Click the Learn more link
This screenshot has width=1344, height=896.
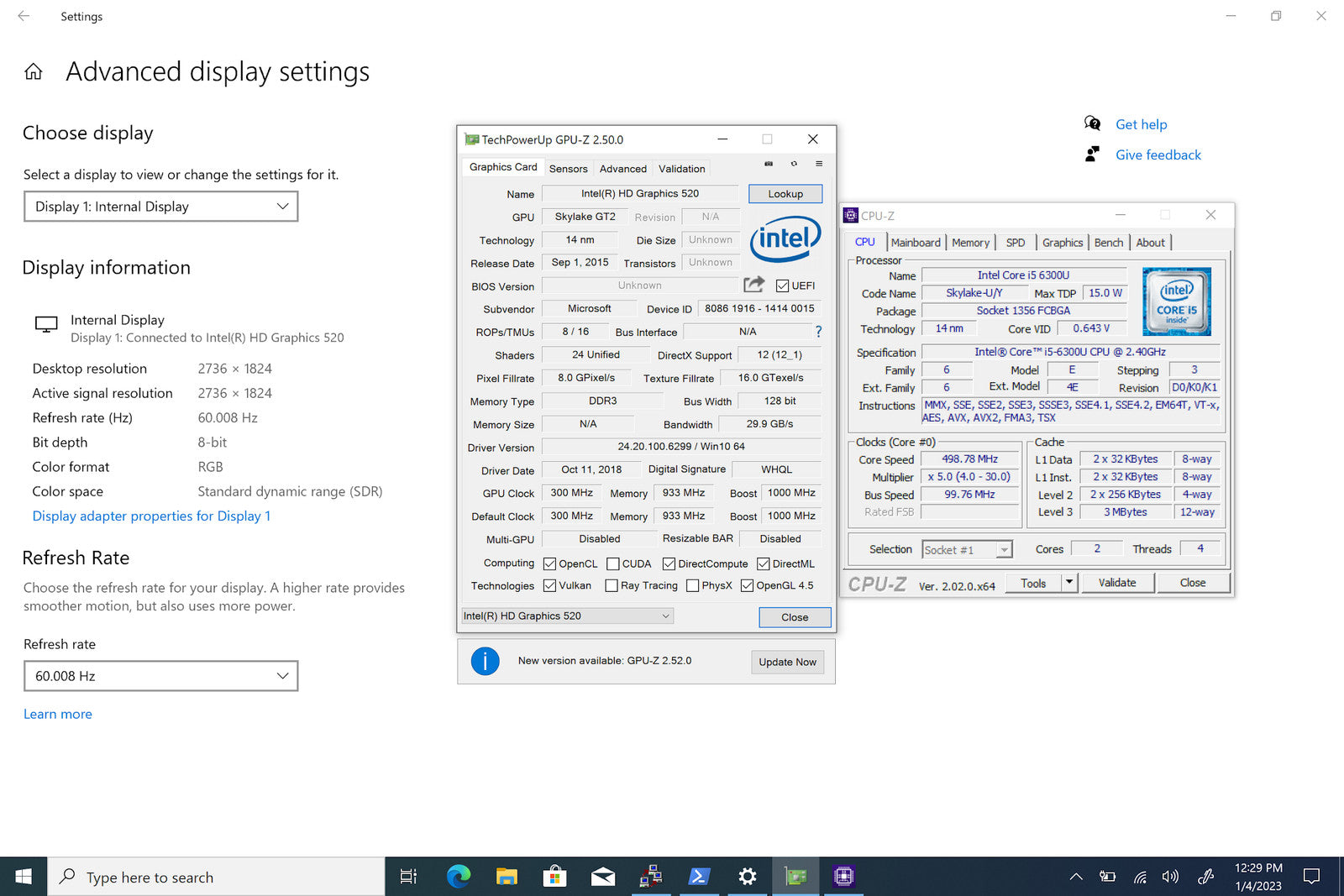tap(58, 714)
